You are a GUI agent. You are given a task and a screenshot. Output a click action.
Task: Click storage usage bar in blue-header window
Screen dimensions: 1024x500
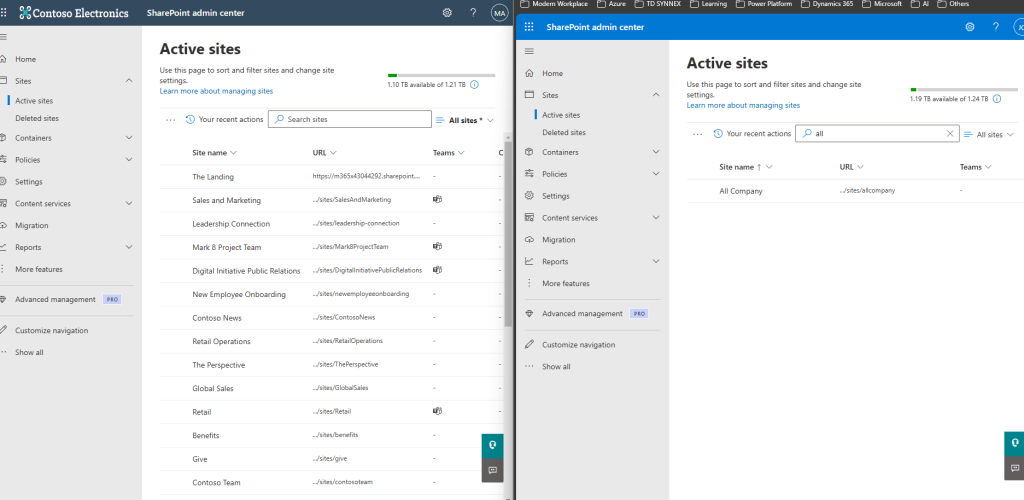pos(964,89)
